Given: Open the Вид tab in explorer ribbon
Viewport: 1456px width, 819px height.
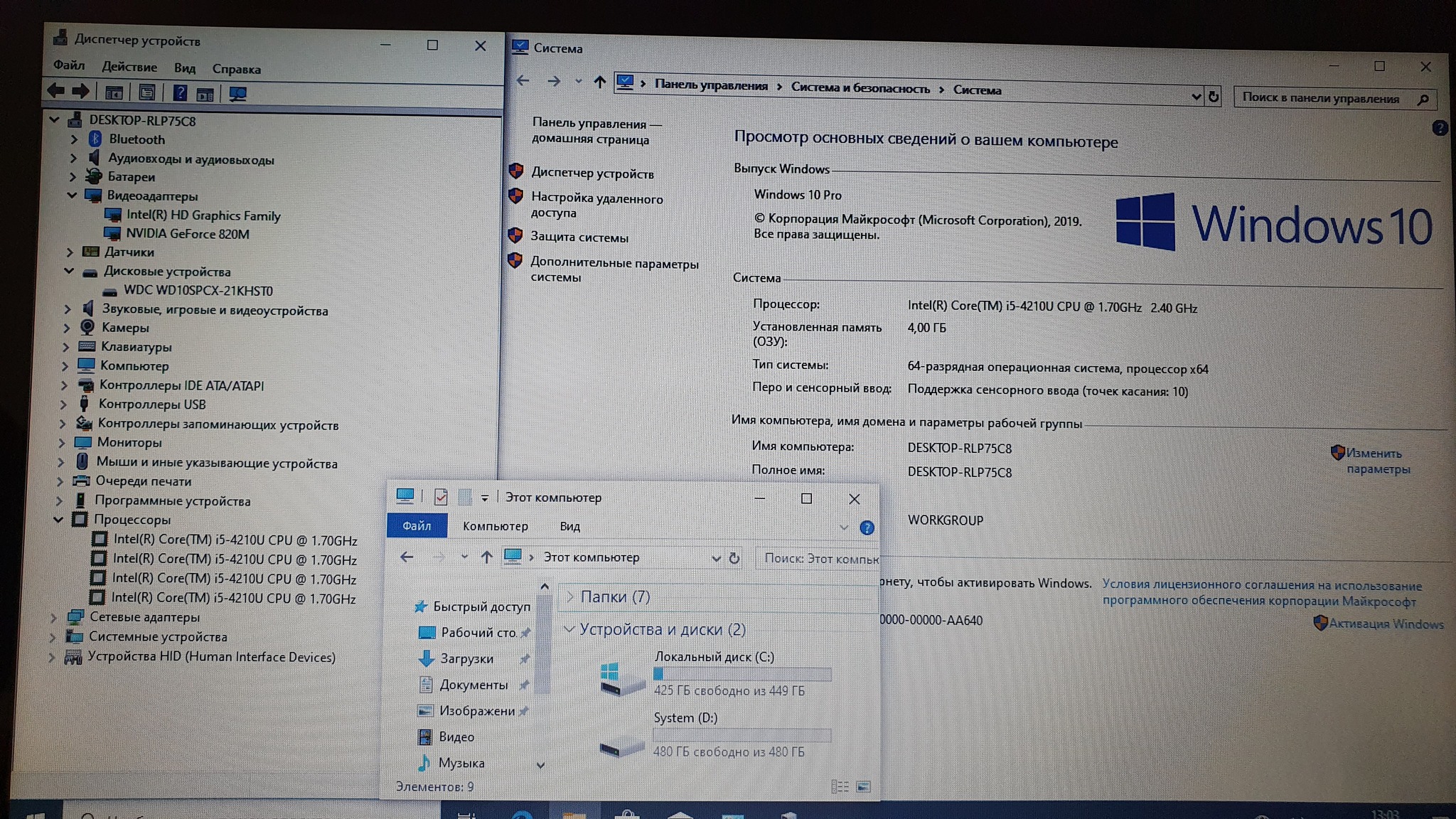Looking at the screenshot, I should pos(569,527).
